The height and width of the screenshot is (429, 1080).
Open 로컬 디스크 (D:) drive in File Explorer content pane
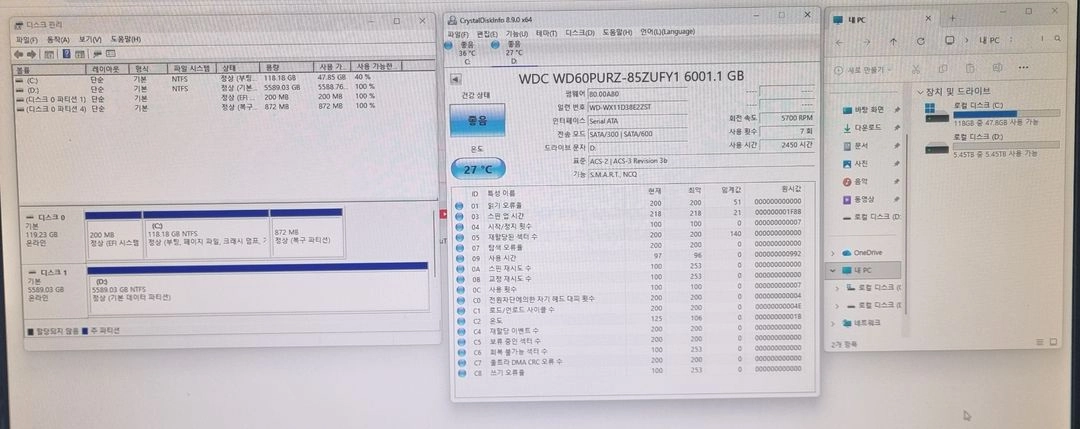point(993,145)
